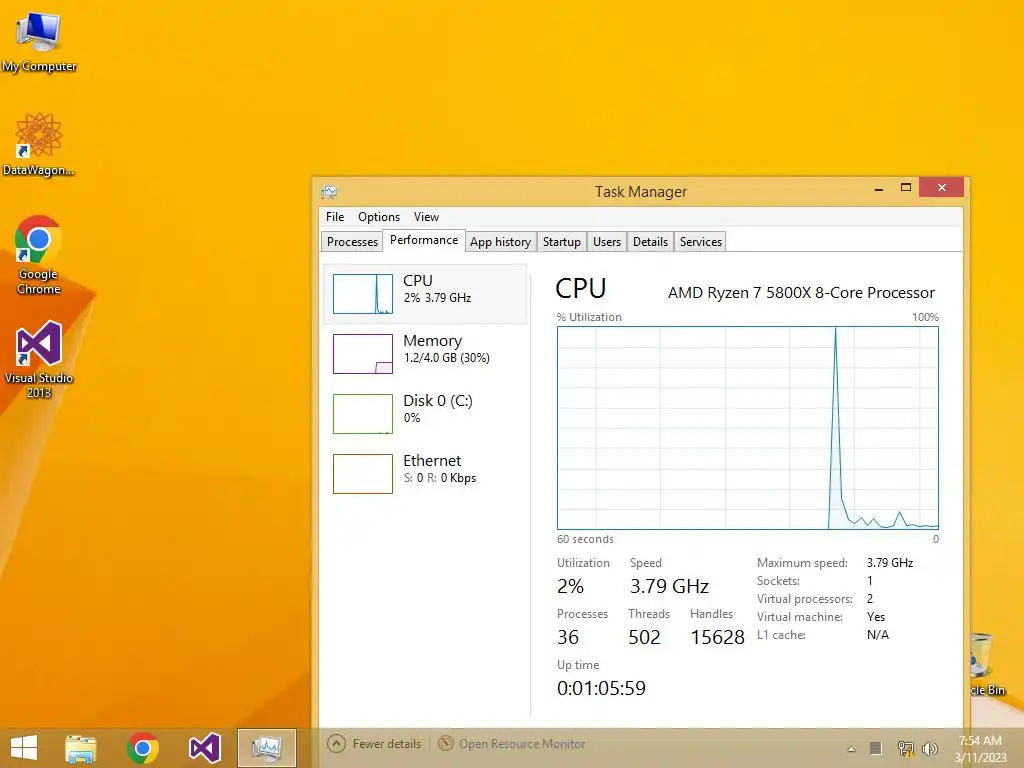Click the Maximum speed 3.79 GHz value
This screenshot has height=768, width=1024.
[x=889, y=563]
